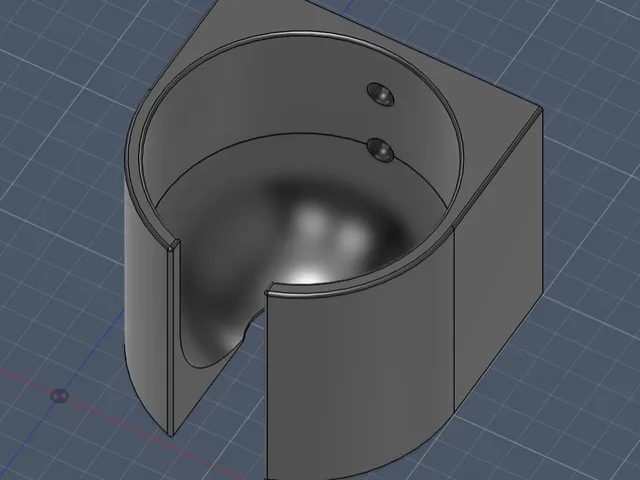Select the small rim end face at slot right
This screenshot has width=640, height=480.
(x=267, y=293)
